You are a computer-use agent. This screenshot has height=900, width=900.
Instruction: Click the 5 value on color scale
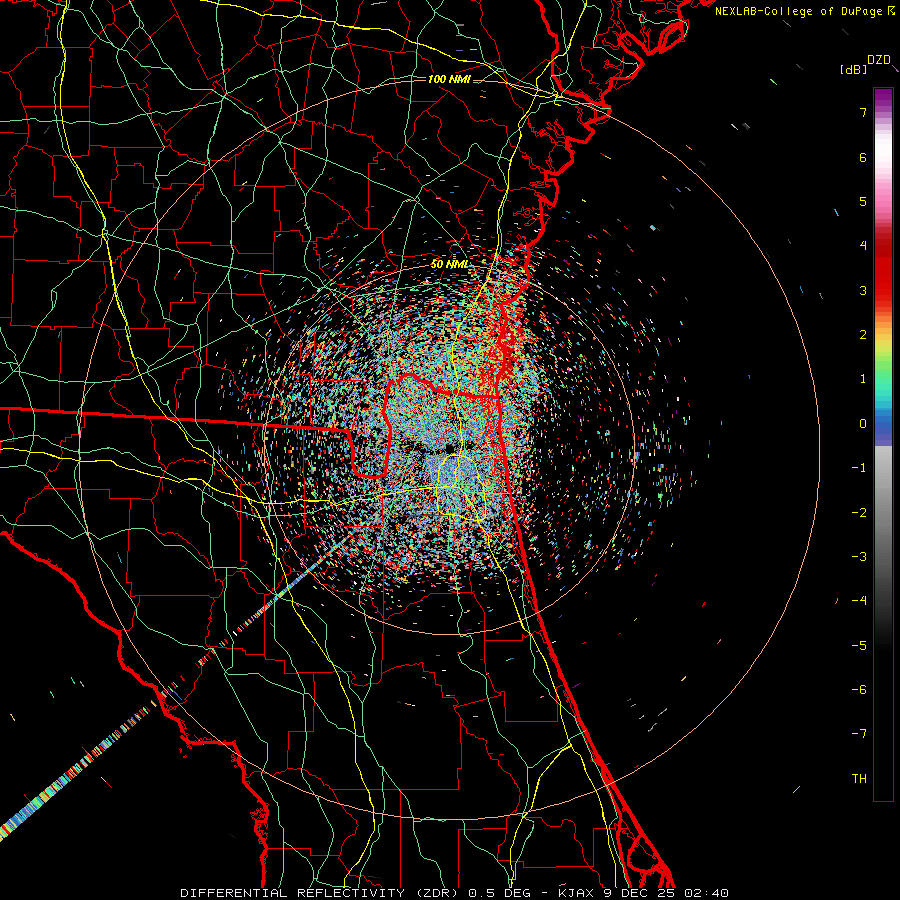pyautogui.click(x=863, y=201)
